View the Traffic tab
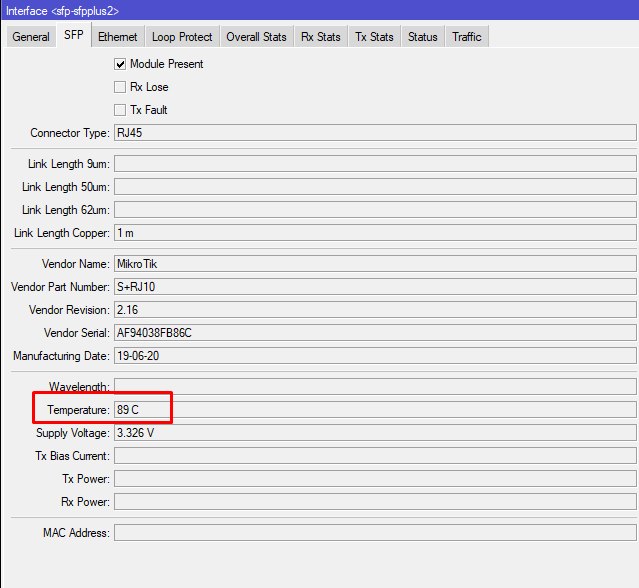Image resolution: width=639 pixels, height=588 pixels. (x=467, y=37)
